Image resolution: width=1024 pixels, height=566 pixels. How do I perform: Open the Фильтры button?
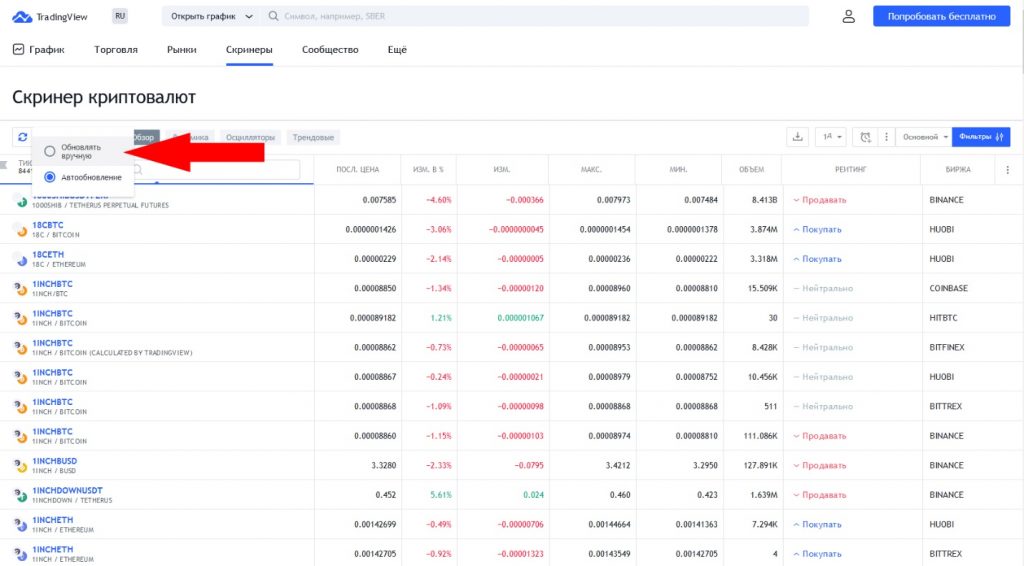(x=981, y=137)
